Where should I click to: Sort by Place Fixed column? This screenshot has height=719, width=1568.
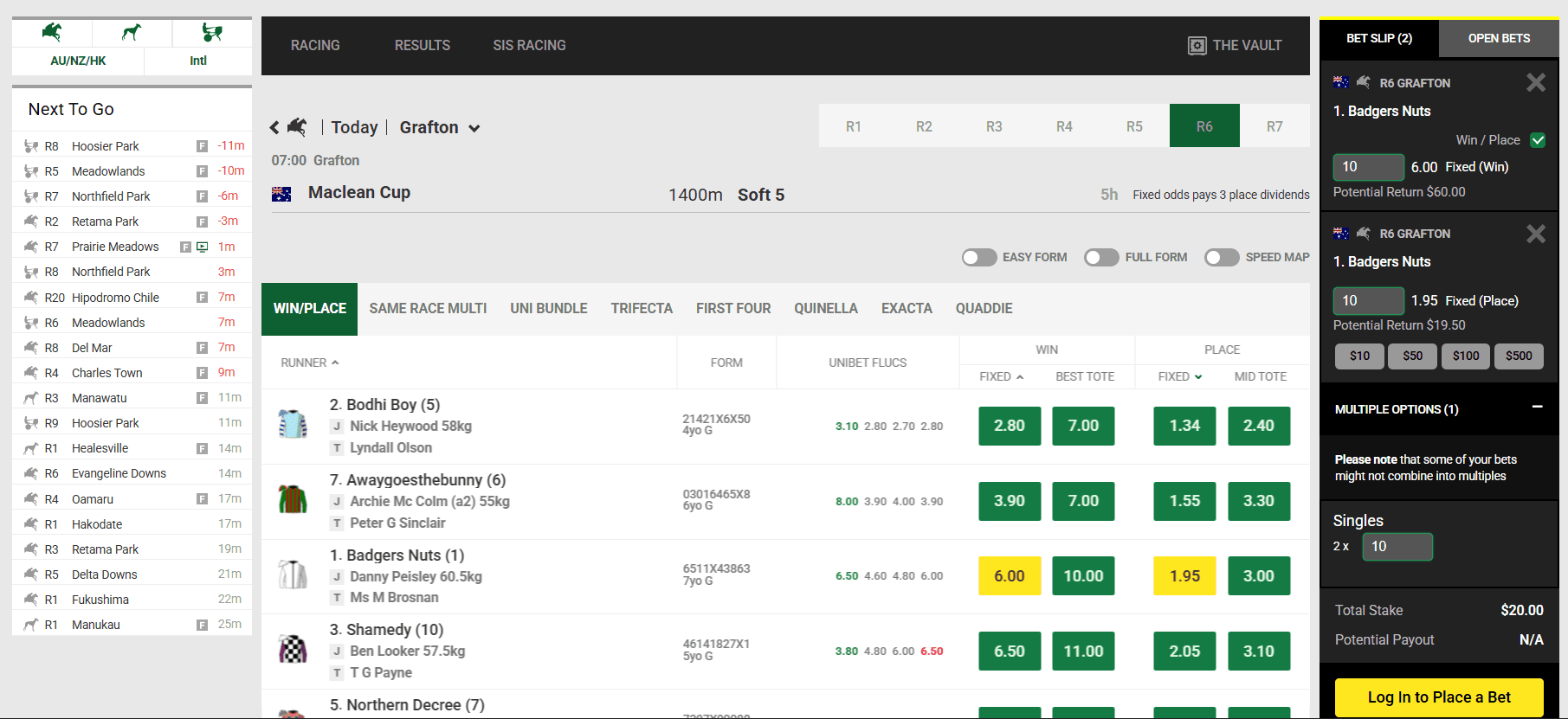(1180, 377)
